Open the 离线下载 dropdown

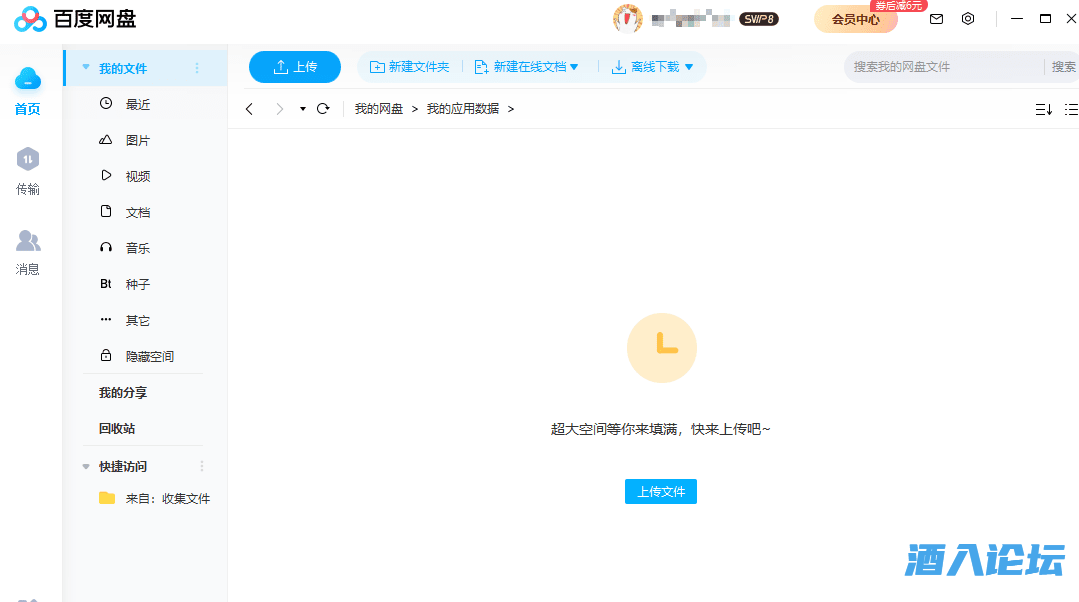[x=687, y=67]
